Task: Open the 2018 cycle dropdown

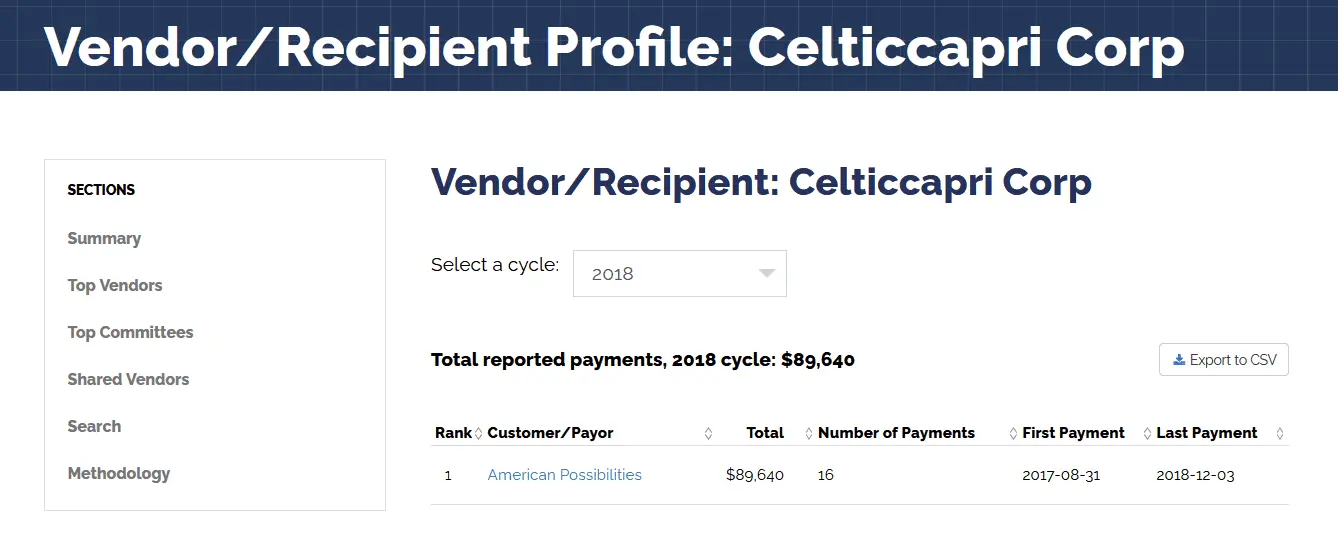Action: 680,274
